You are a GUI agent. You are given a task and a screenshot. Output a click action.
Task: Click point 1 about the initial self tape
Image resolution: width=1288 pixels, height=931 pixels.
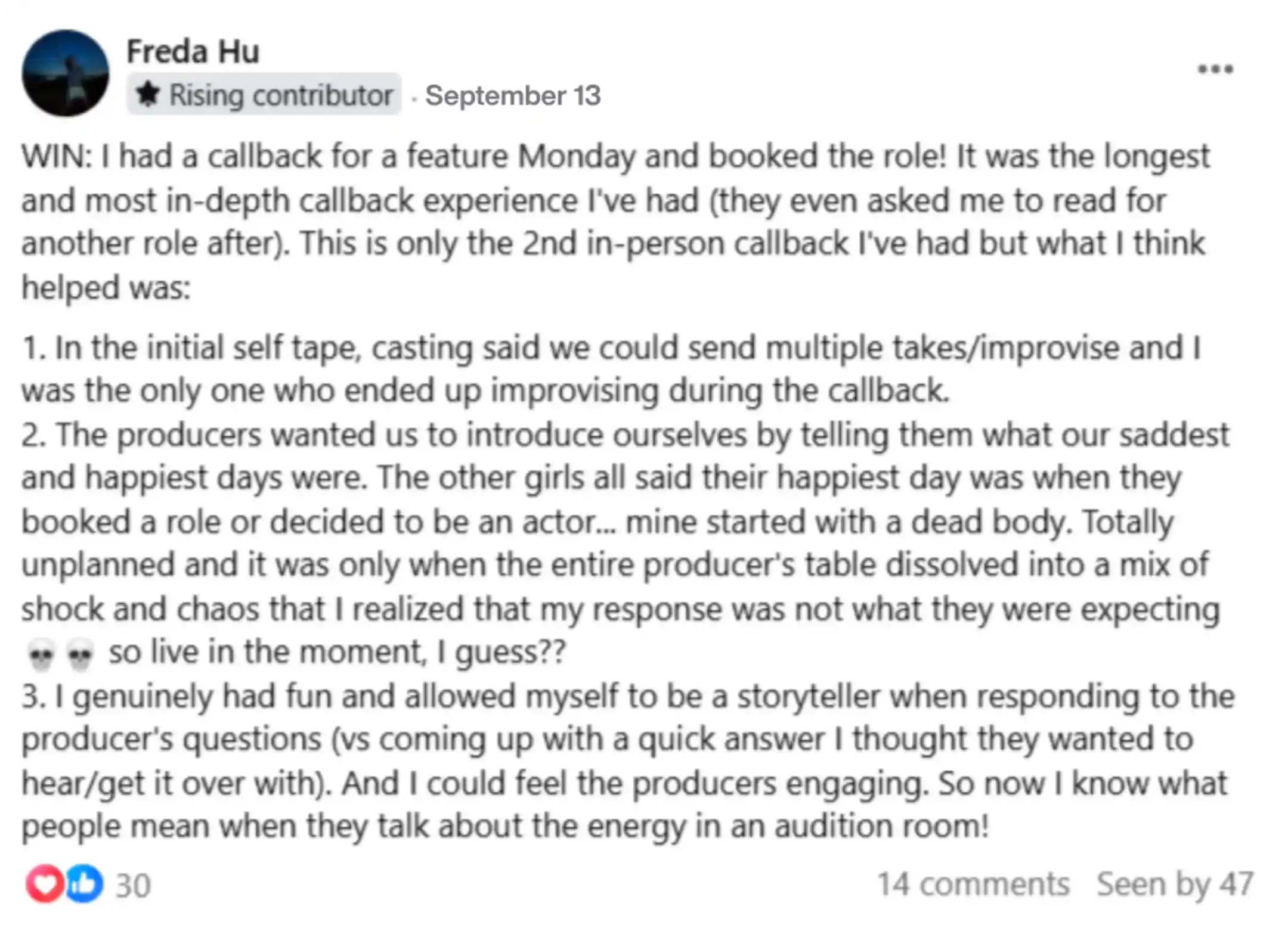(612, 368)
